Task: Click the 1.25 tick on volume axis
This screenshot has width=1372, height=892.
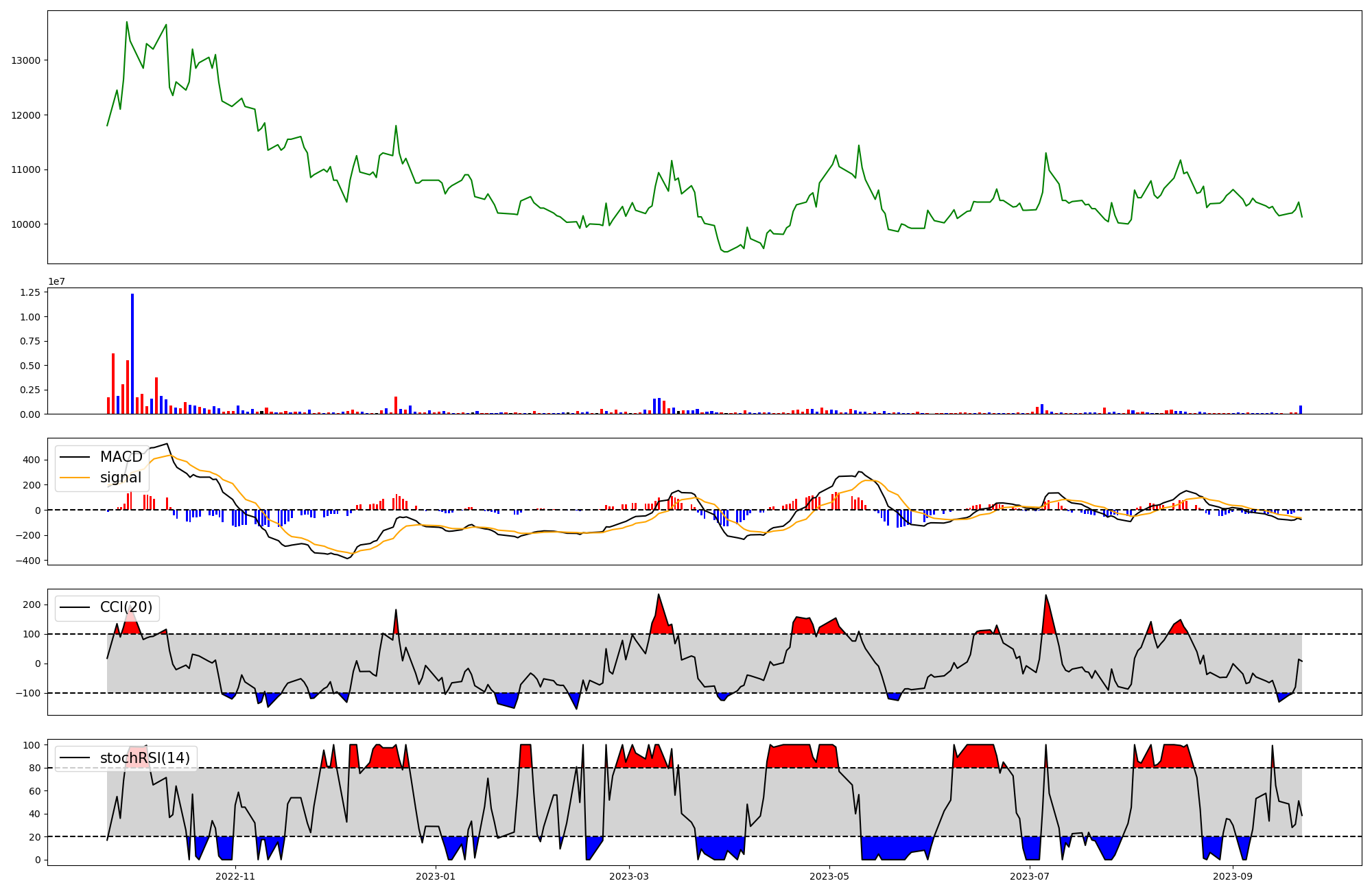Action: point(32,292)
